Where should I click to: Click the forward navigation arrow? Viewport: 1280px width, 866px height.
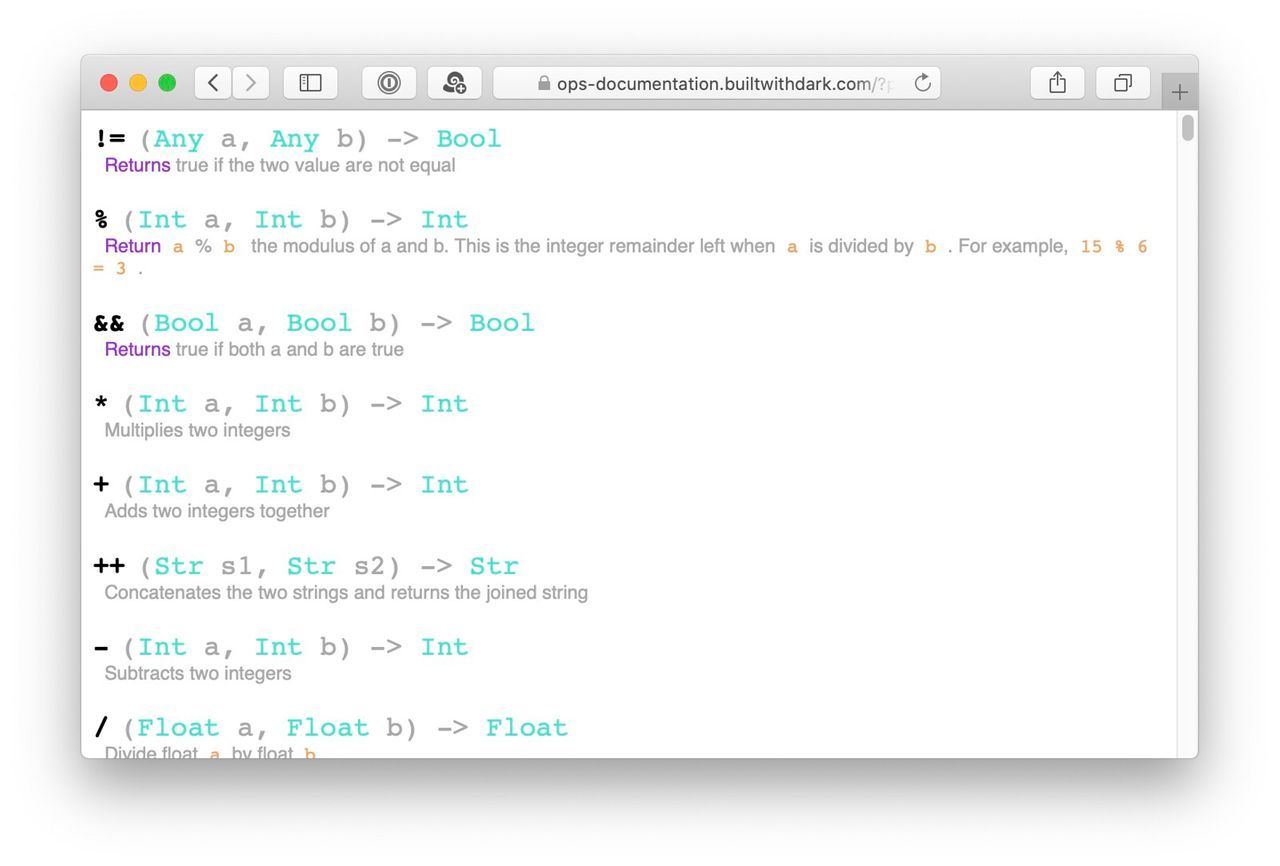click(250, 83)
